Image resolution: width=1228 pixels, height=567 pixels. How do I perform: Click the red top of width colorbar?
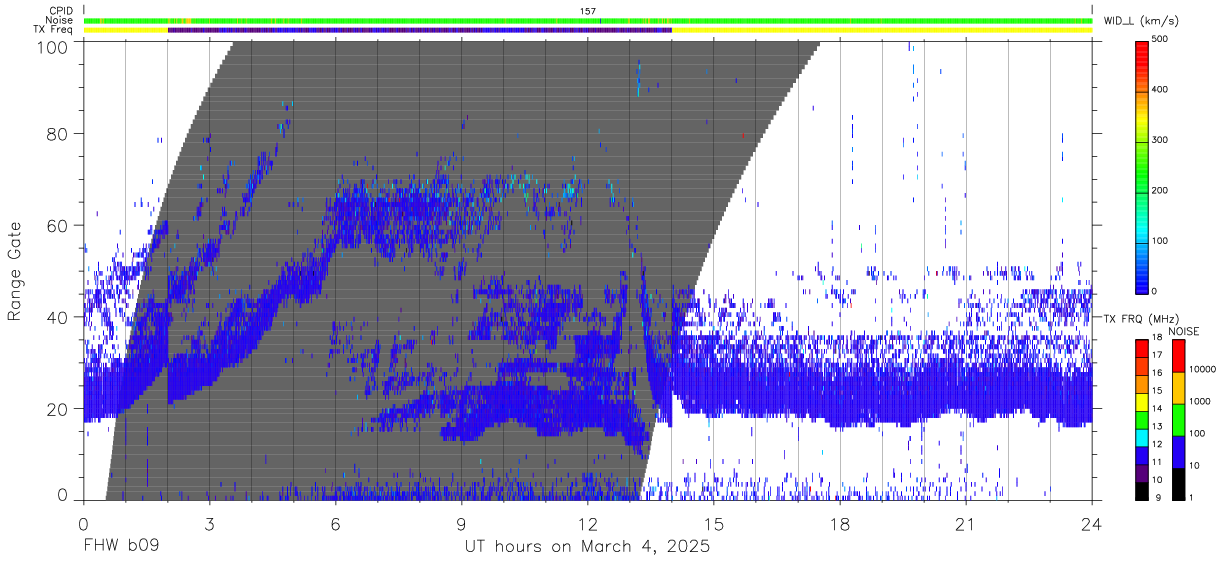[x=1143, y=50]
